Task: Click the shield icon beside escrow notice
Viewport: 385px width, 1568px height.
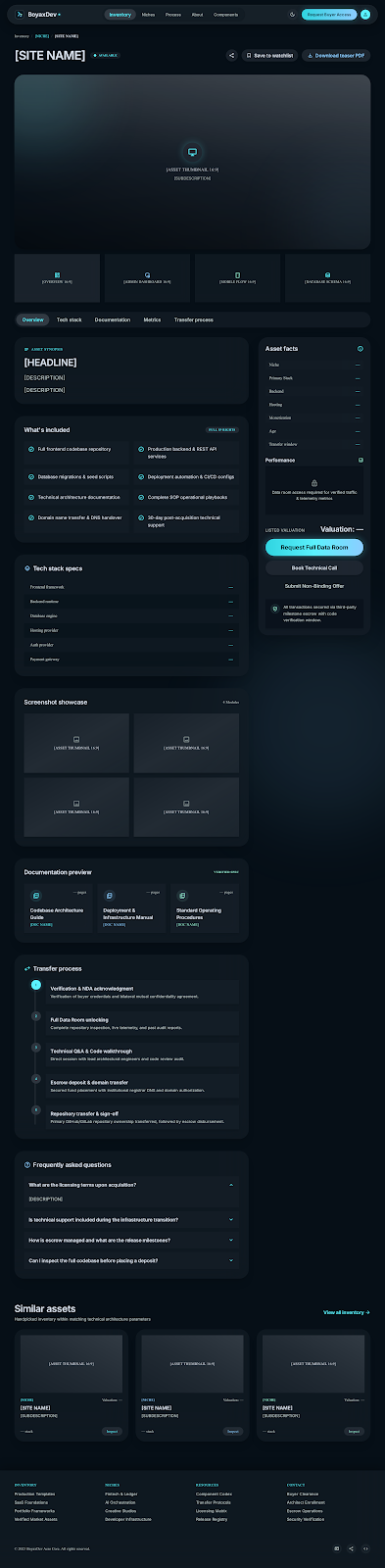Action: coord(275,609)
